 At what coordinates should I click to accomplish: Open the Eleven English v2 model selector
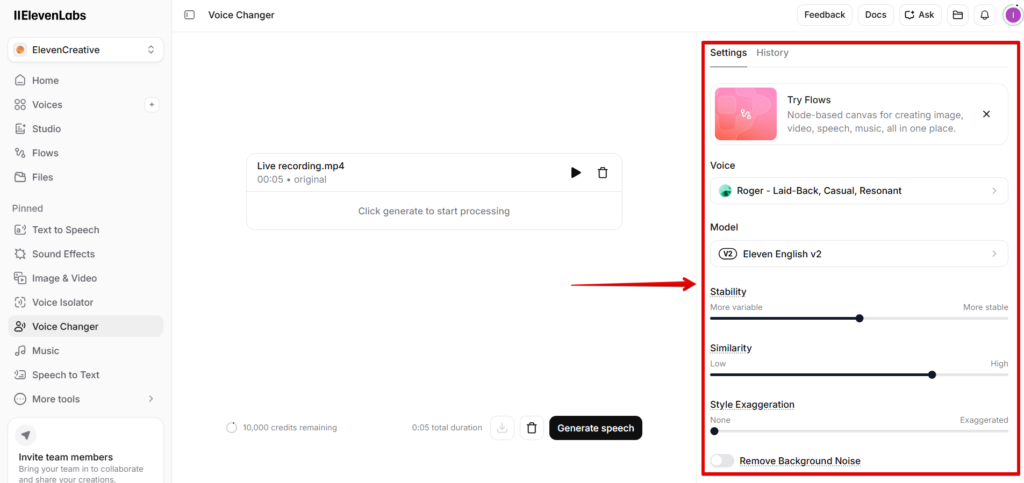[859, 254]
